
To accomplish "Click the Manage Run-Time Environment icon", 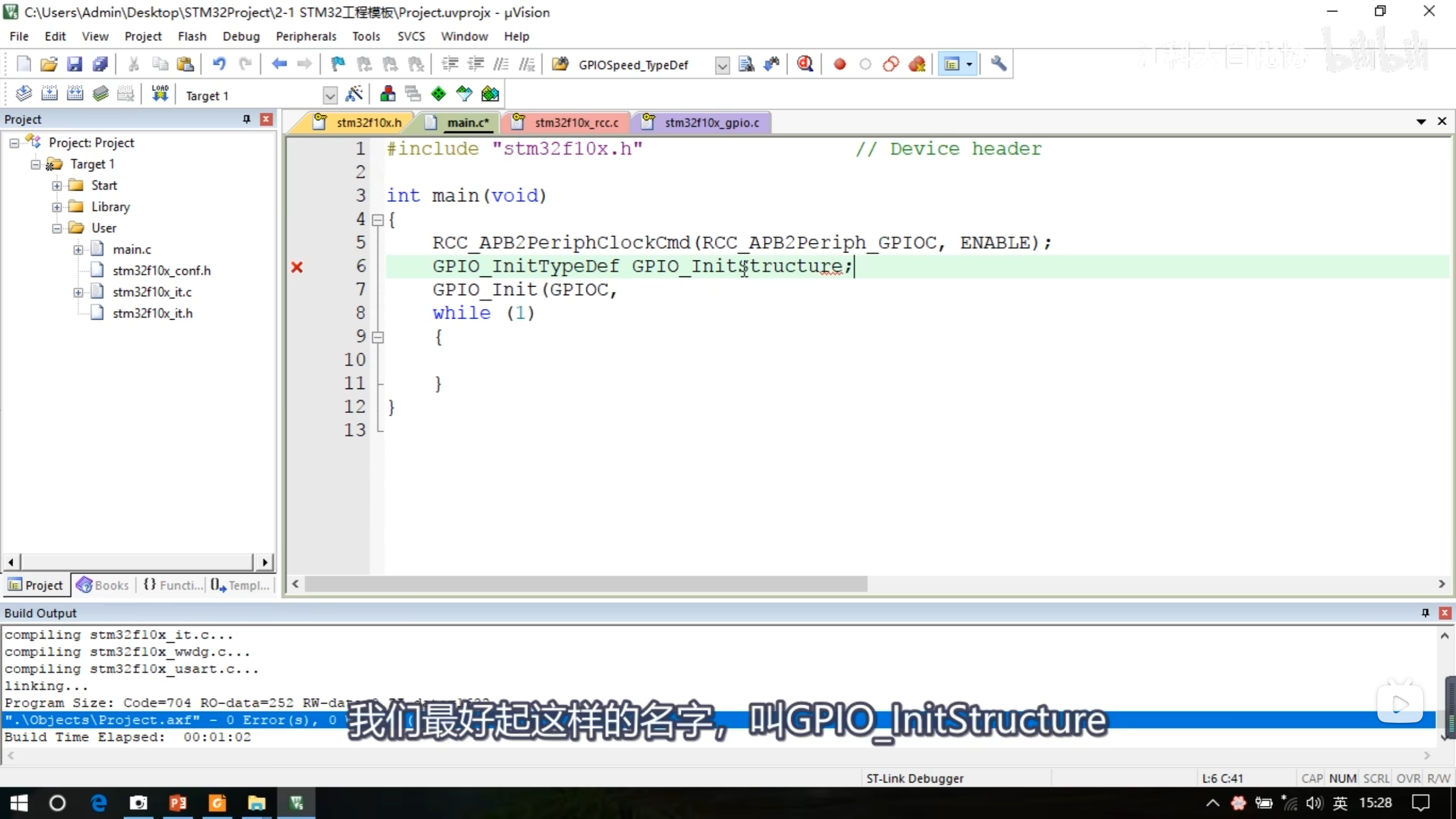I will (439, 94).
